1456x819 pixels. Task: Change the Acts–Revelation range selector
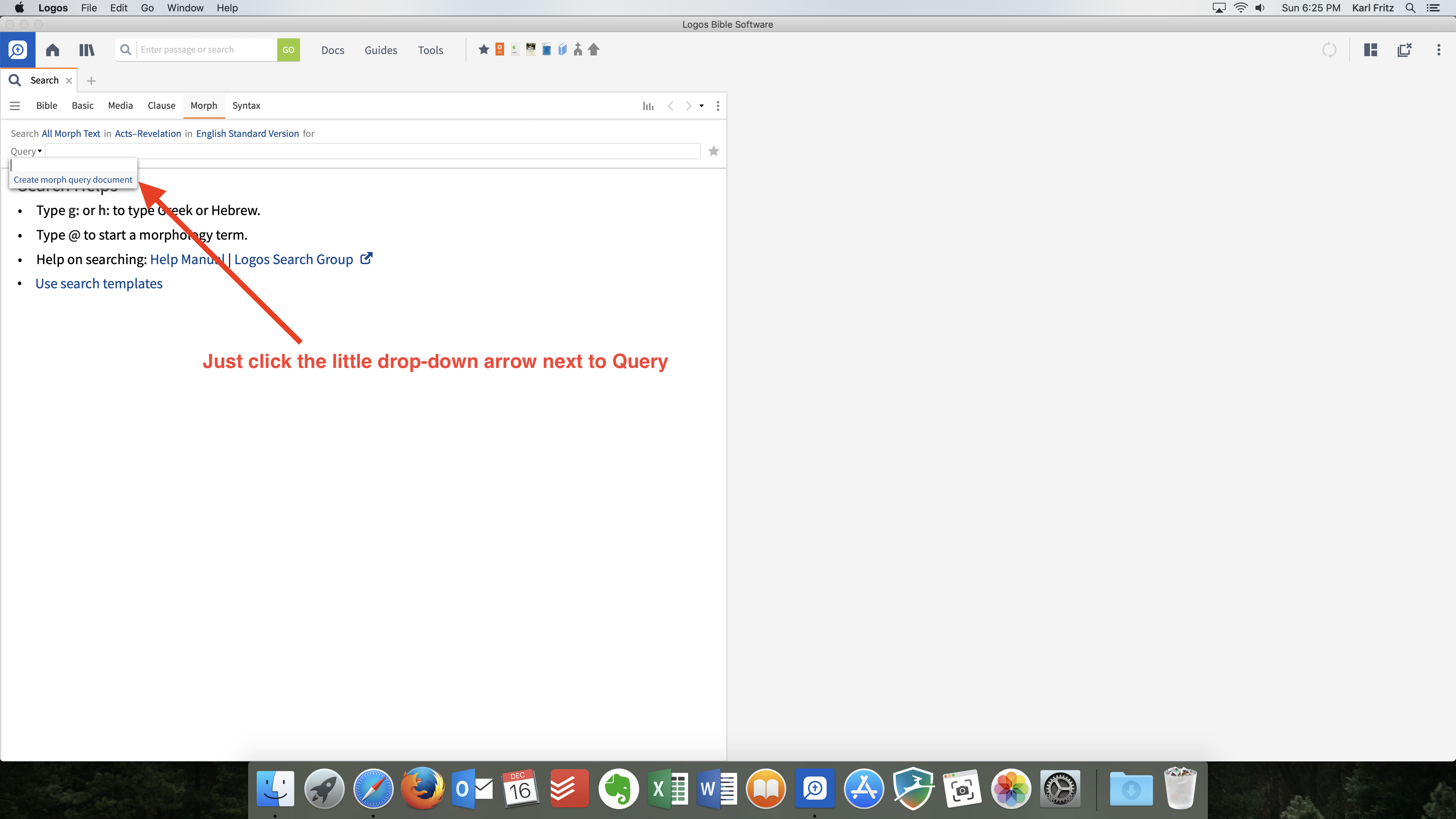click(148, 133)
